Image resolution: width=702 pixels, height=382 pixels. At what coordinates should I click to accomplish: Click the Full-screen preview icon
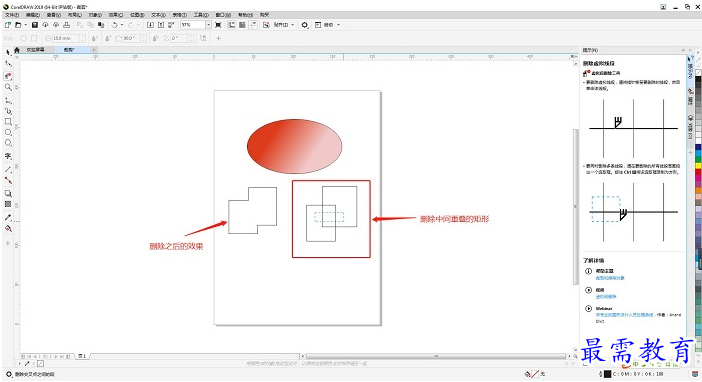click(218, 25)
